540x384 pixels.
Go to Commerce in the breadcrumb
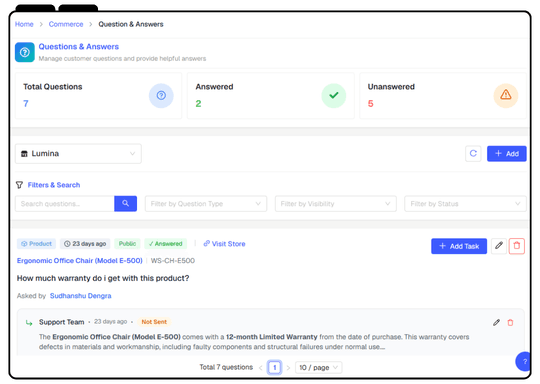66,24
